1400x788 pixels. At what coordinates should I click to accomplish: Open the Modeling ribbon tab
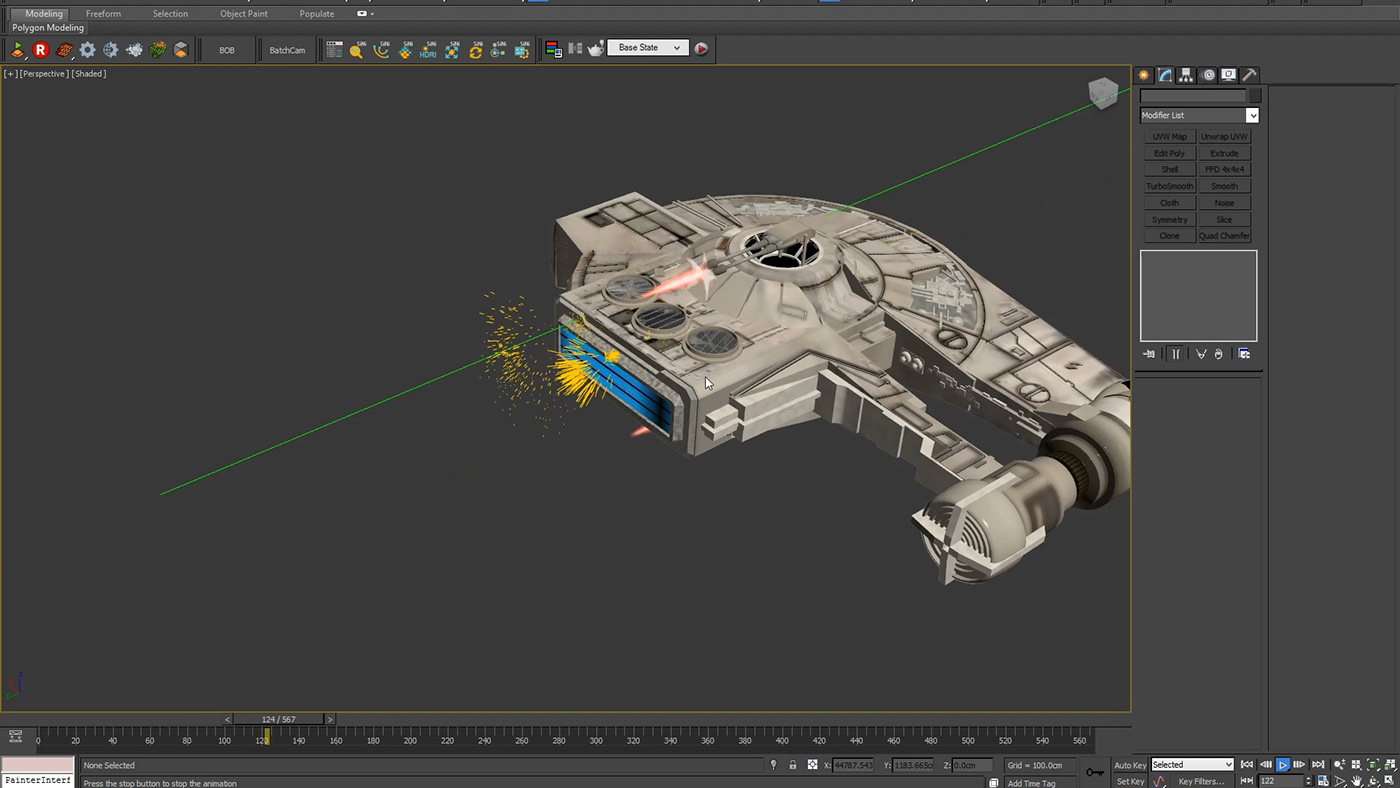click(44, 14)
